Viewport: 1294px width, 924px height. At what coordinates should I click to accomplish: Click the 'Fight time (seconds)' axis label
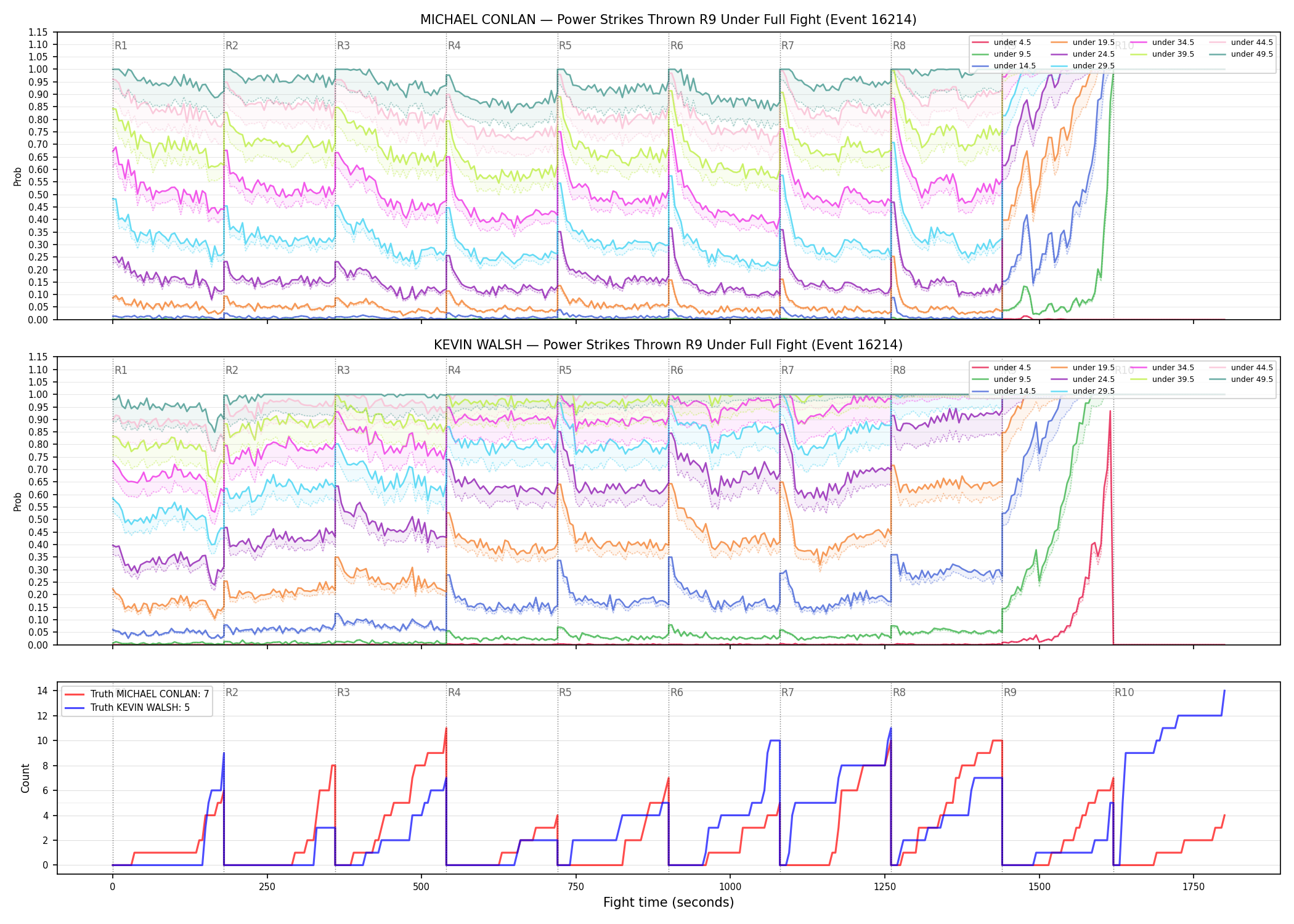tap(669, 902)
